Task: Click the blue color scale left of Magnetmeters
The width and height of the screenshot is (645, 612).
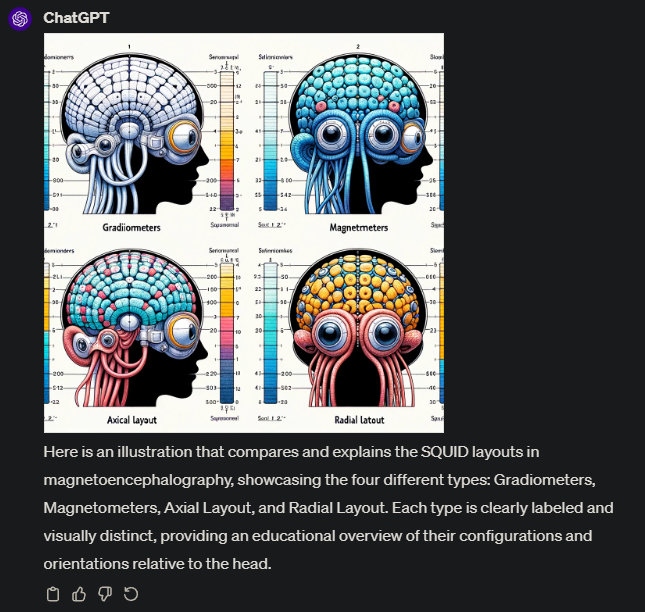Action: pyautogui.click(x=270, y=141)
